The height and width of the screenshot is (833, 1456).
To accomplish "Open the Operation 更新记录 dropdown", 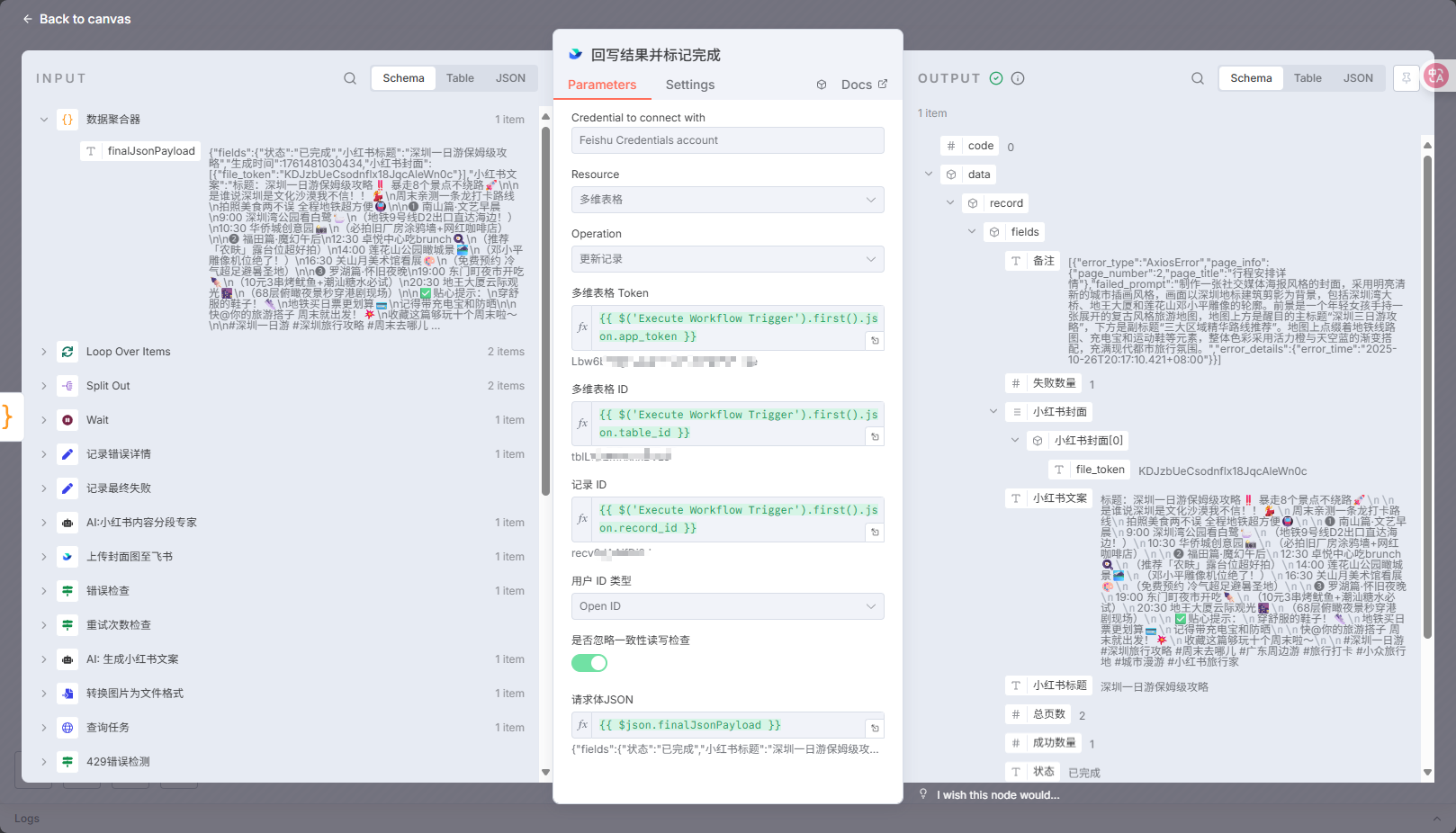I will click(727, 259).
